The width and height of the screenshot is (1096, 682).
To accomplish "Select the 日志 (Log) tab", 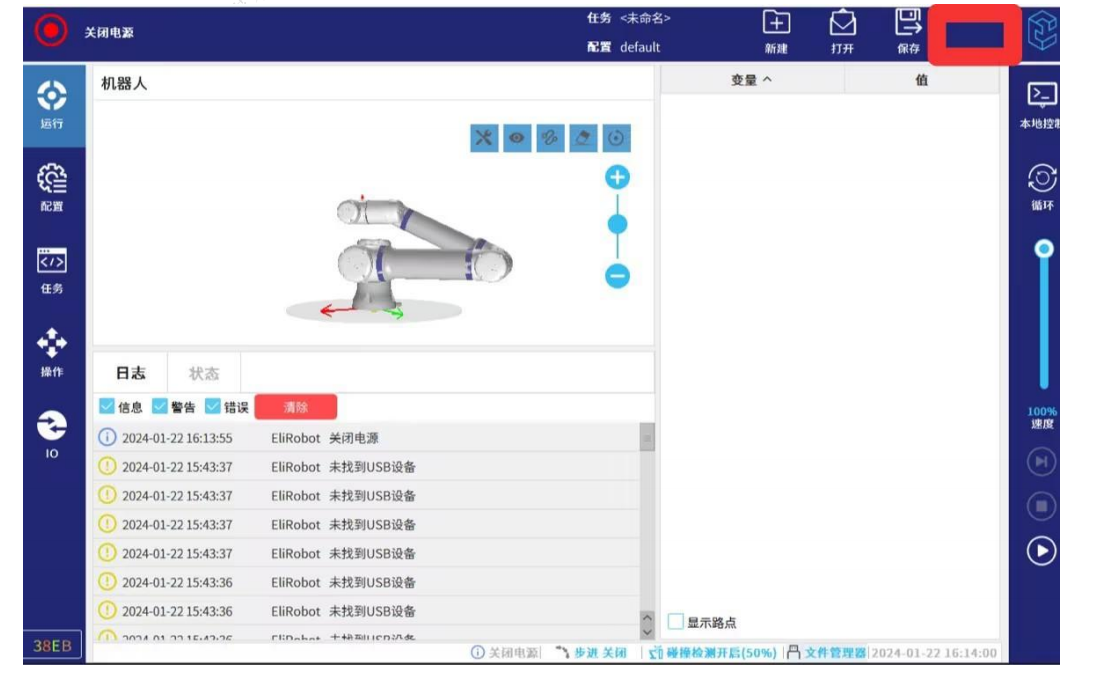I will tap(130, 373).
